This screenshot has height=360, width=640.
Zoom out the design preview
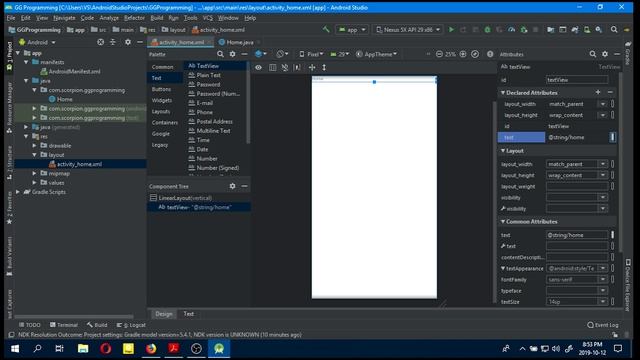439,54
